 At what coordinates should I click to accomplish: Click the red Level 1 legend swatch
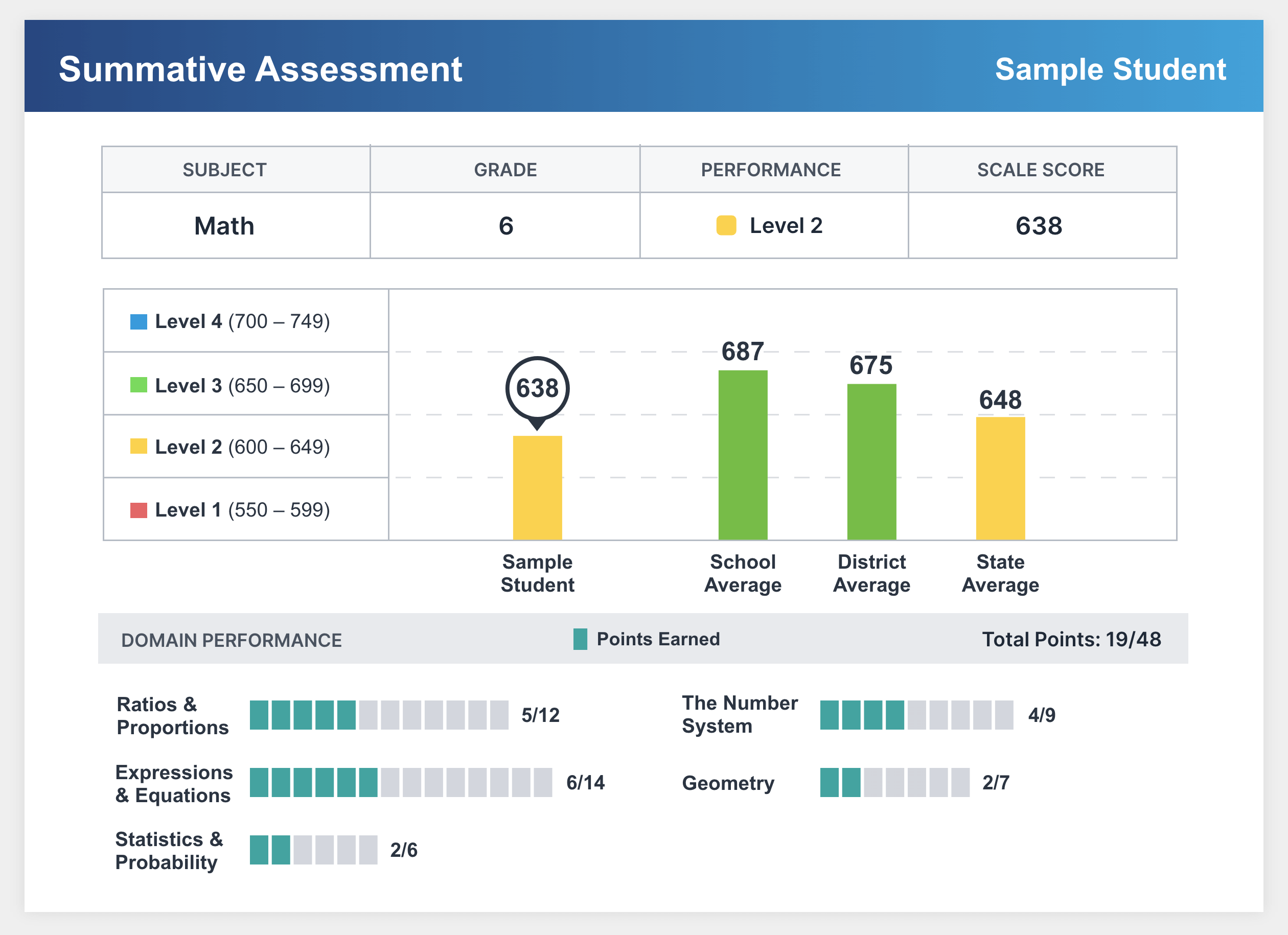(x=139, y=510)
